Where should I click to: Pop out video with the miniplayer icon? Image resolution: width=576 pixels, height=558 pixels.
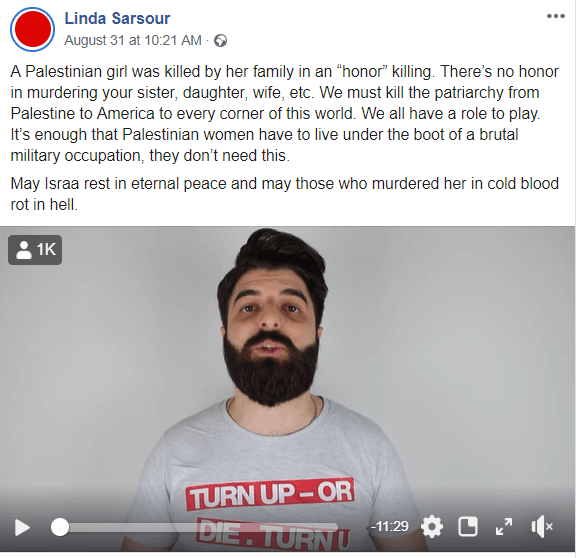468,527
